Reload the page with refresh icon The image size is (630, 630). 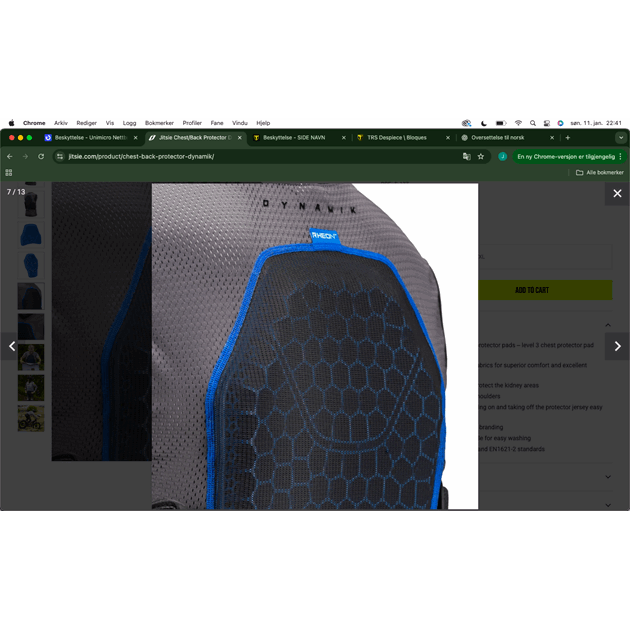tap(41, 156)
